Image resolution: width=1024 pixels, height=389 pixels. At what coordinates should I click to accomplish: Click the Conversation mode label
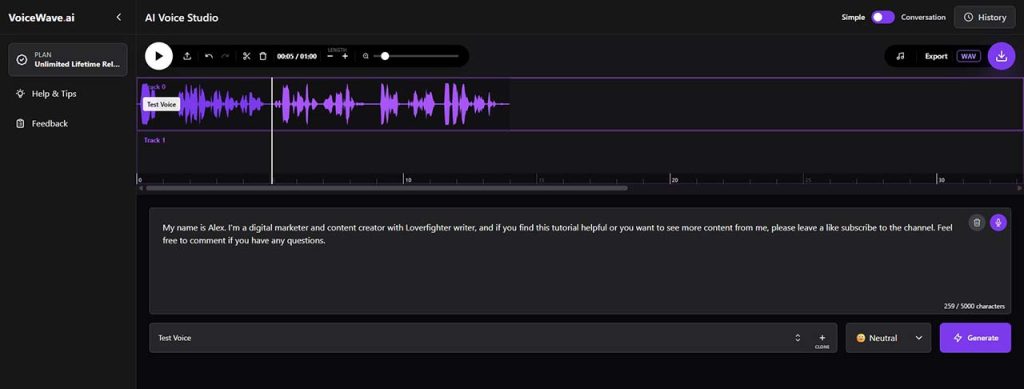click(923, 17)
